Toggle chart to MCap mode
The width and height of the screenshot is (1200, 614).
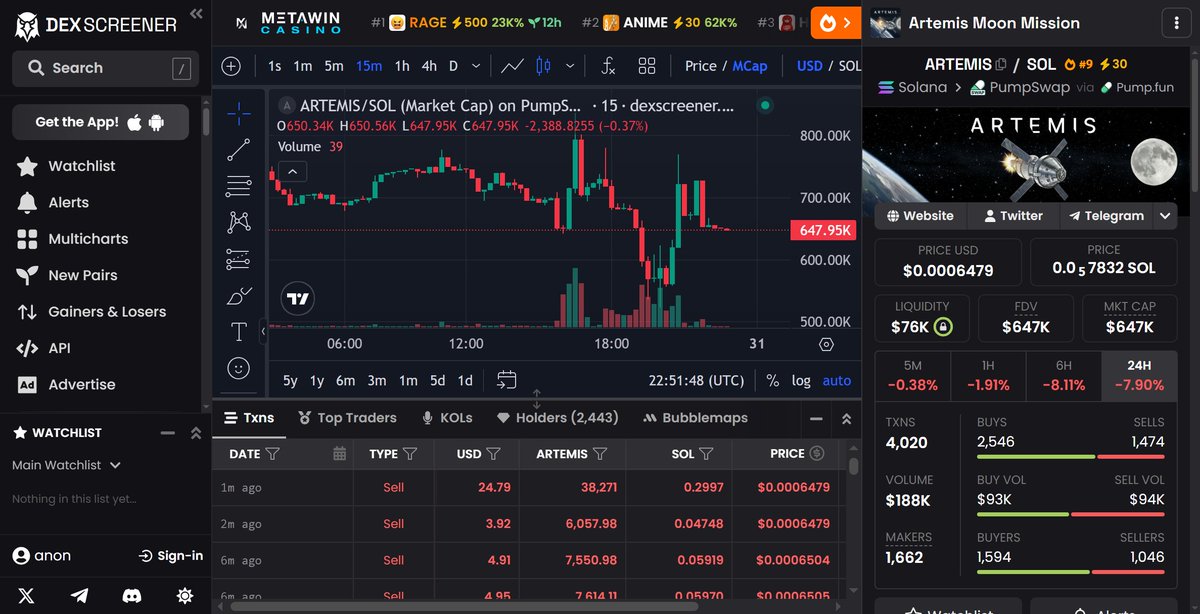click(x=750, y=66)
